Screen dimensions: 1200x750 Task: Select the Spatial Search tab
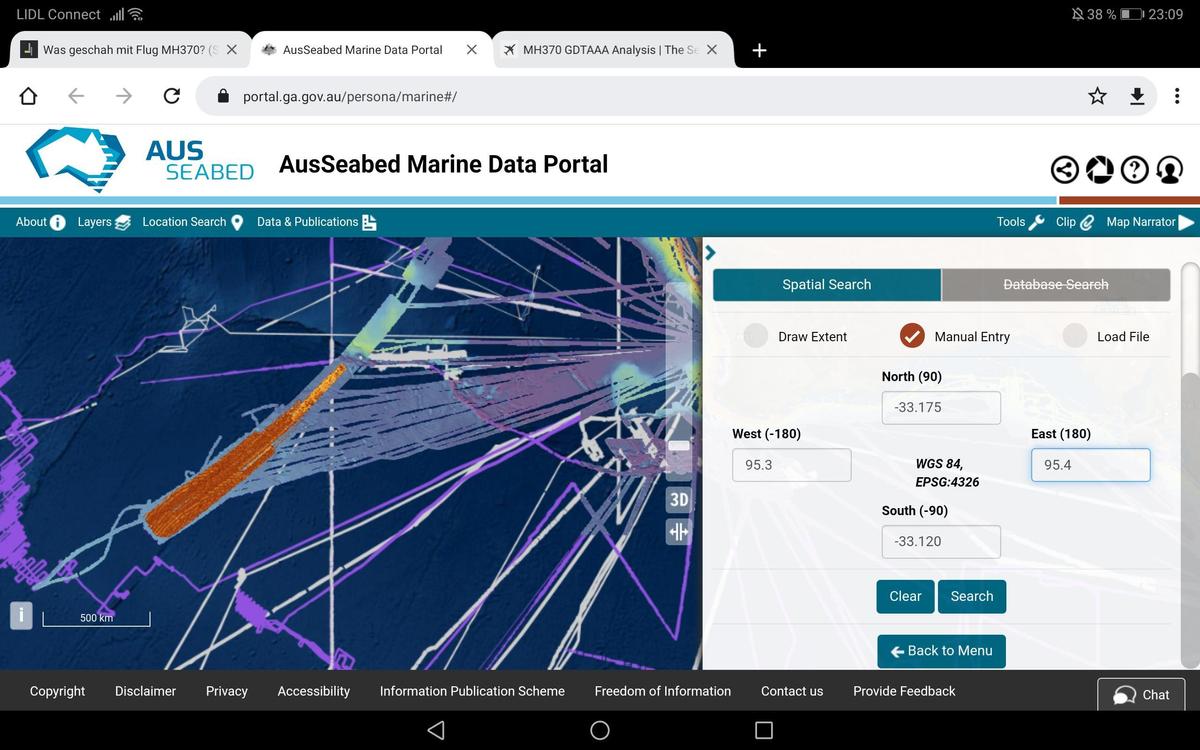(827, 285)
